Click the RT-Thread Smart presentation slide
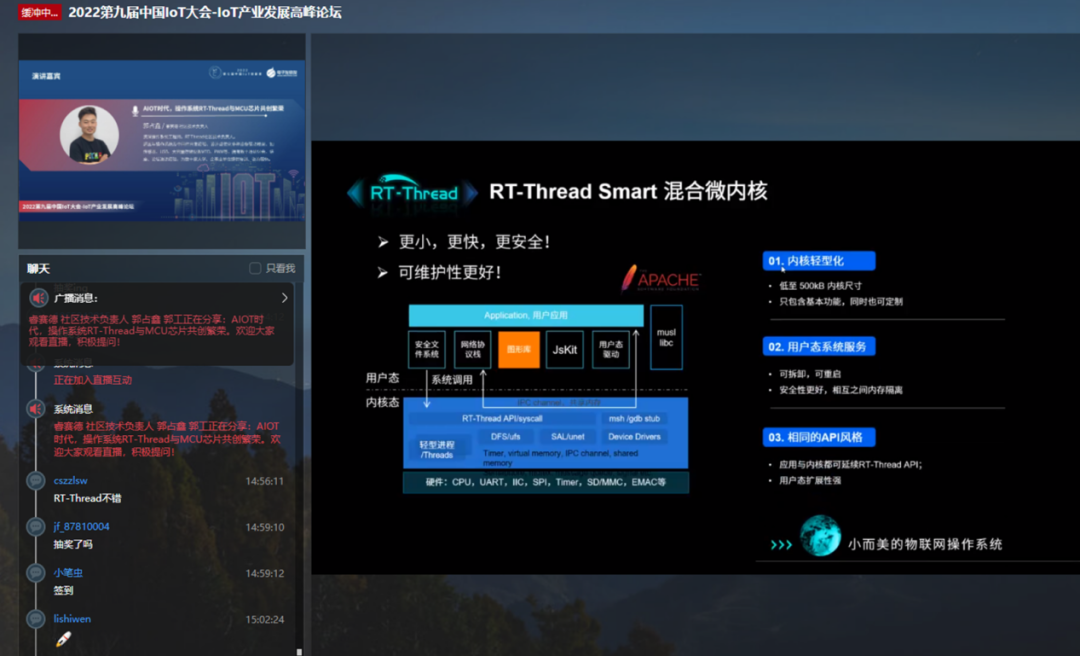This screenshot has width=1080, height=656. point(696,358)
